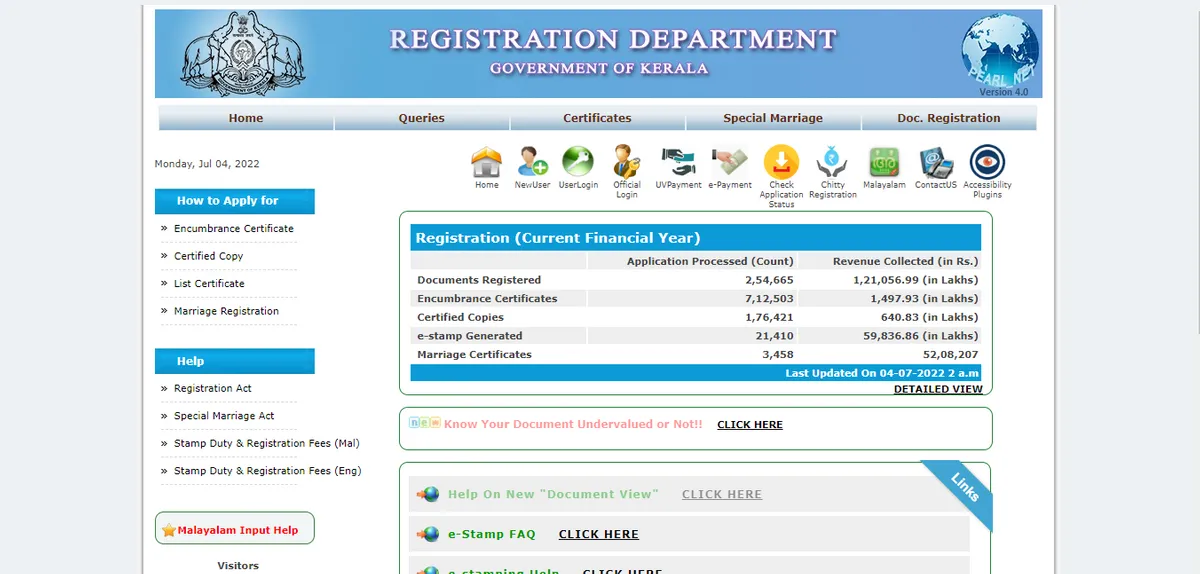Open the e-Payment cash icon

pyautogui.click(x=730, y=162)
